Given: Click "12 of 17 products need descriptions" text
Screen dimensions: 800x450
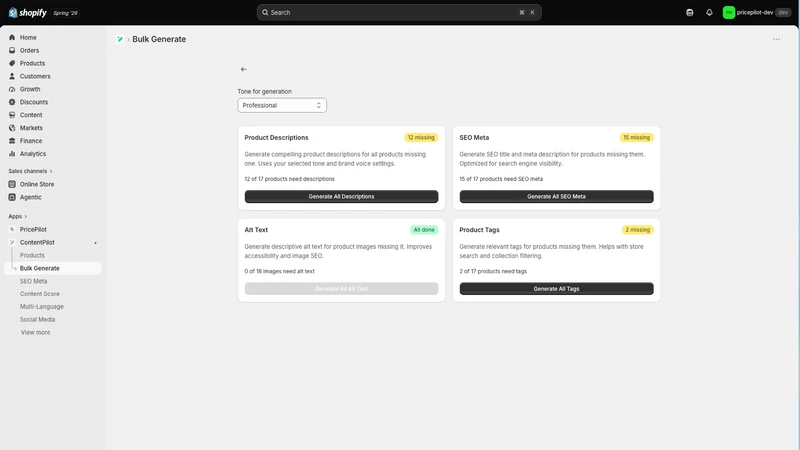Looking at the screenshot, I should pos(289,179).
